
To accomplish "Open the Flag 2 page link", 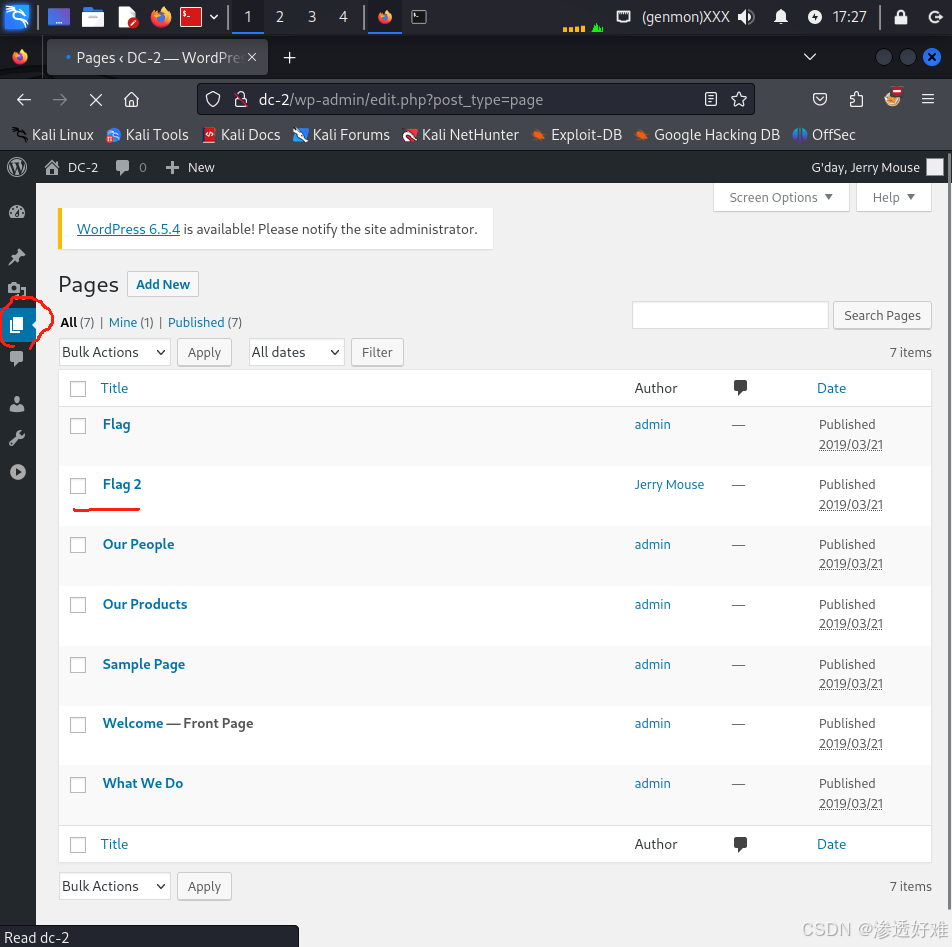I will (122, 484).
